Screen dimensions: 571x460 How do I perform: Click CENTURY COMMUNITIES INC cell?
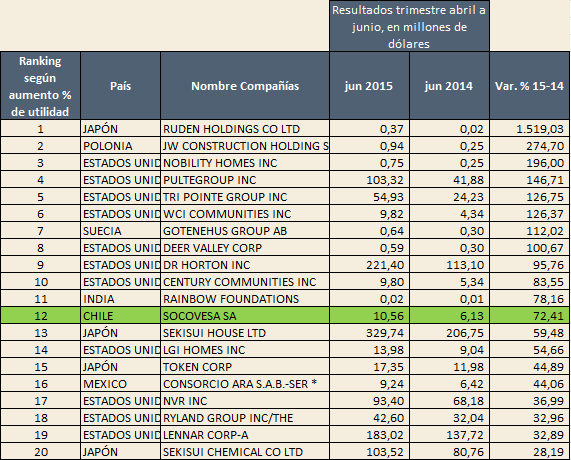(x=245, y=282)
